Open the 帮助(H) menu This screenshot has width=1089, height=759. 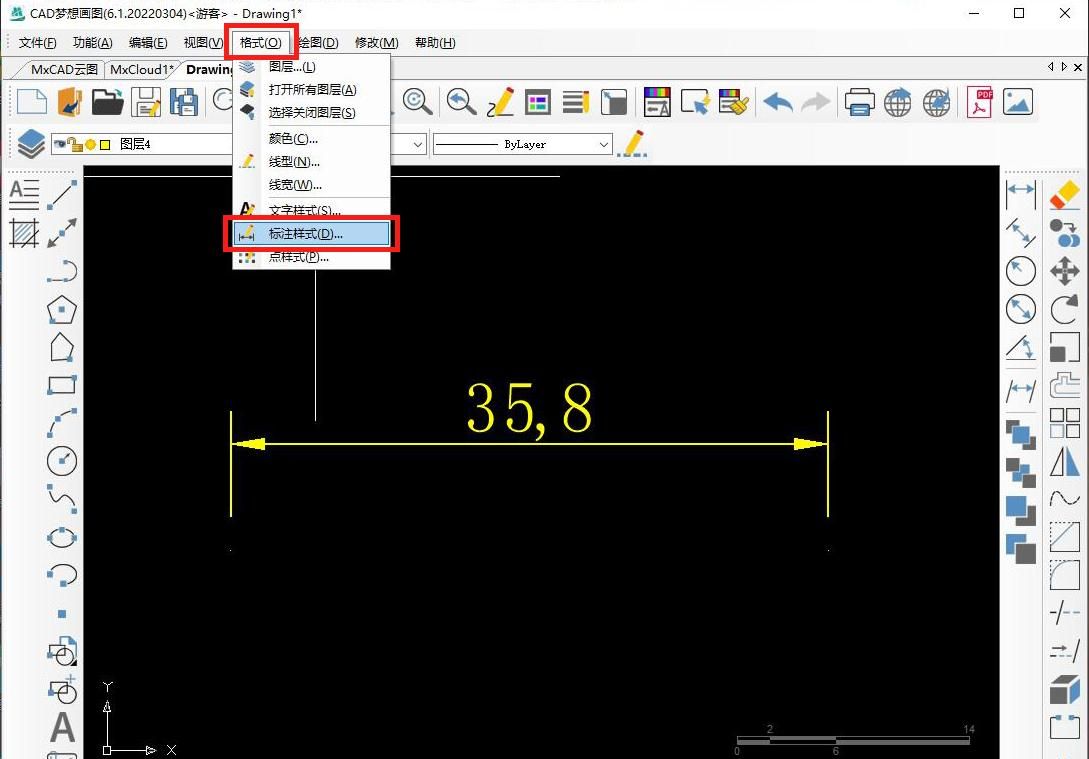point(435,43)
